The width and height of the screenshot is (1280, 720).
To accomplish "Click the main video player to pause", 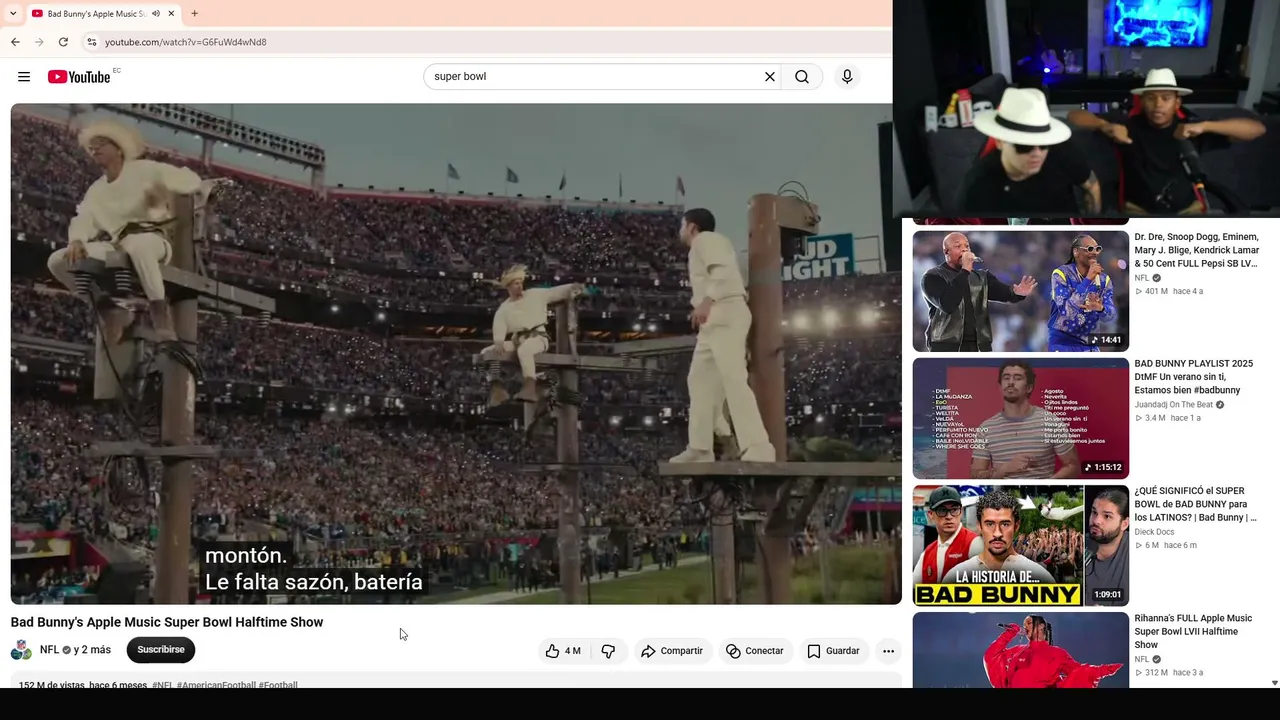I will (456, 353).
